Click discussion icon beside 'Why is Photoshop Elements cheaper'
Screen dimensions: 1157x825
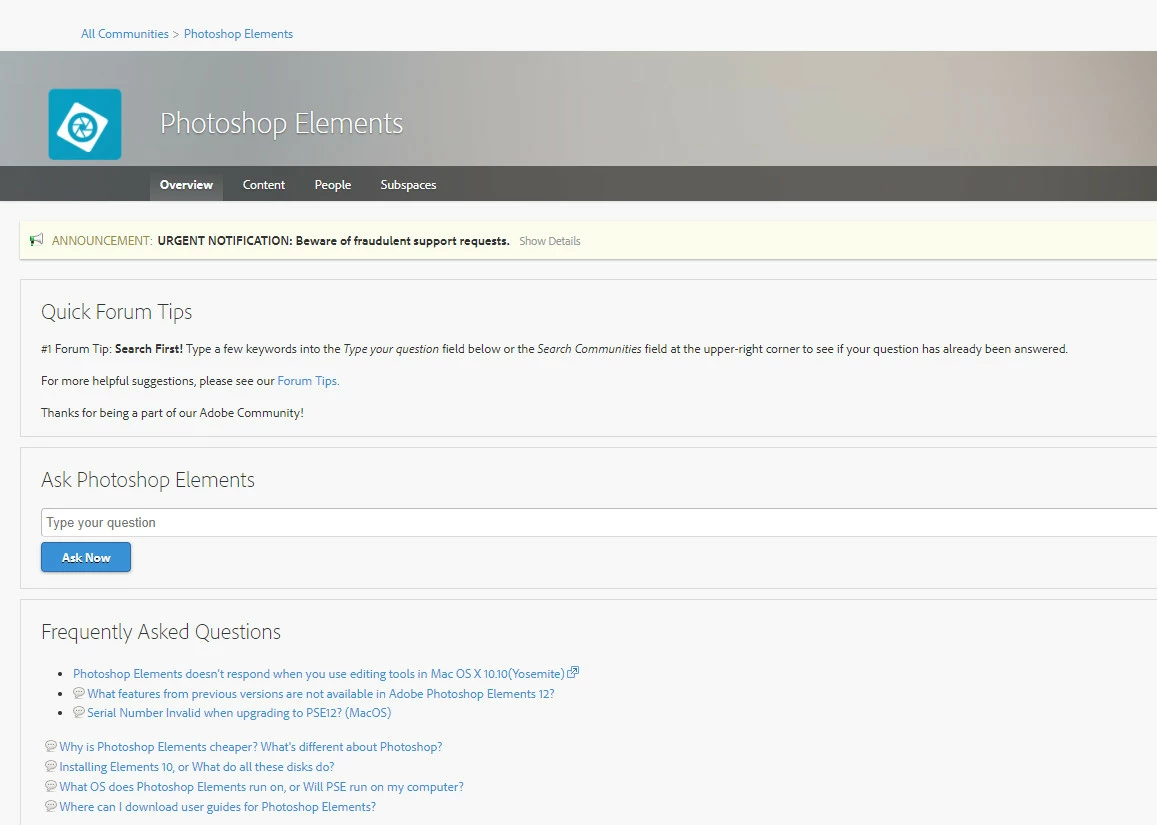pyautogui.click(x=51, y=746)
